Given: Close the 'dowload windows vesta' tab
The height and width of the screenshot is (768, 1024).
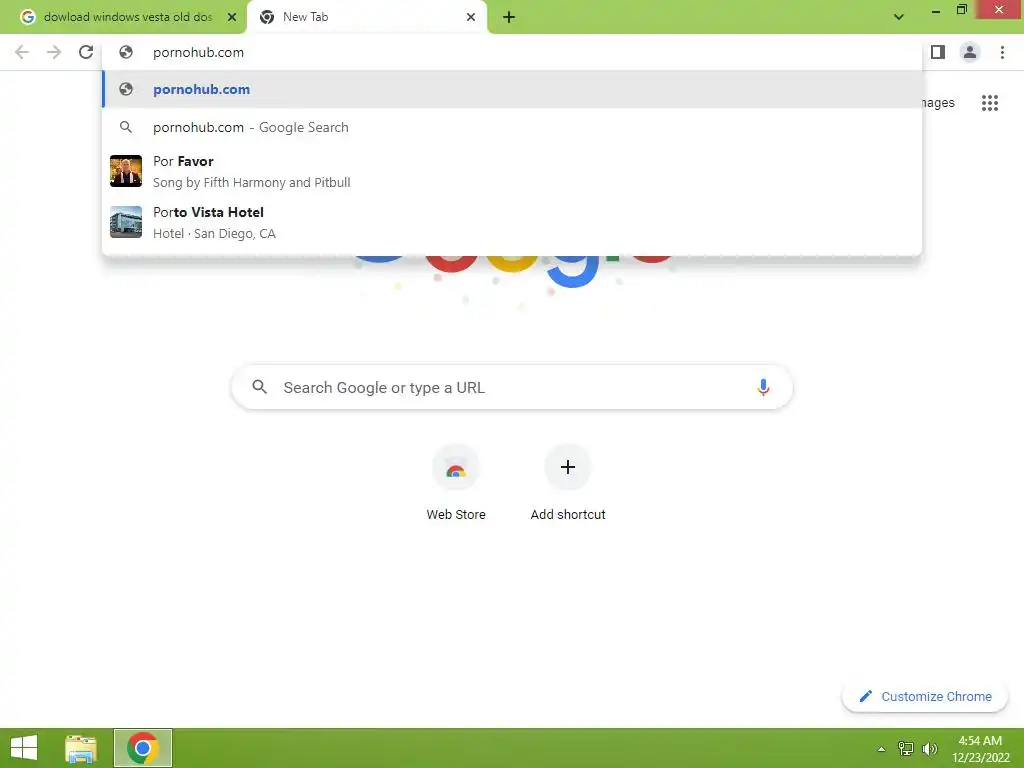Looking at the screenshot, I should [x=232, y=17].
